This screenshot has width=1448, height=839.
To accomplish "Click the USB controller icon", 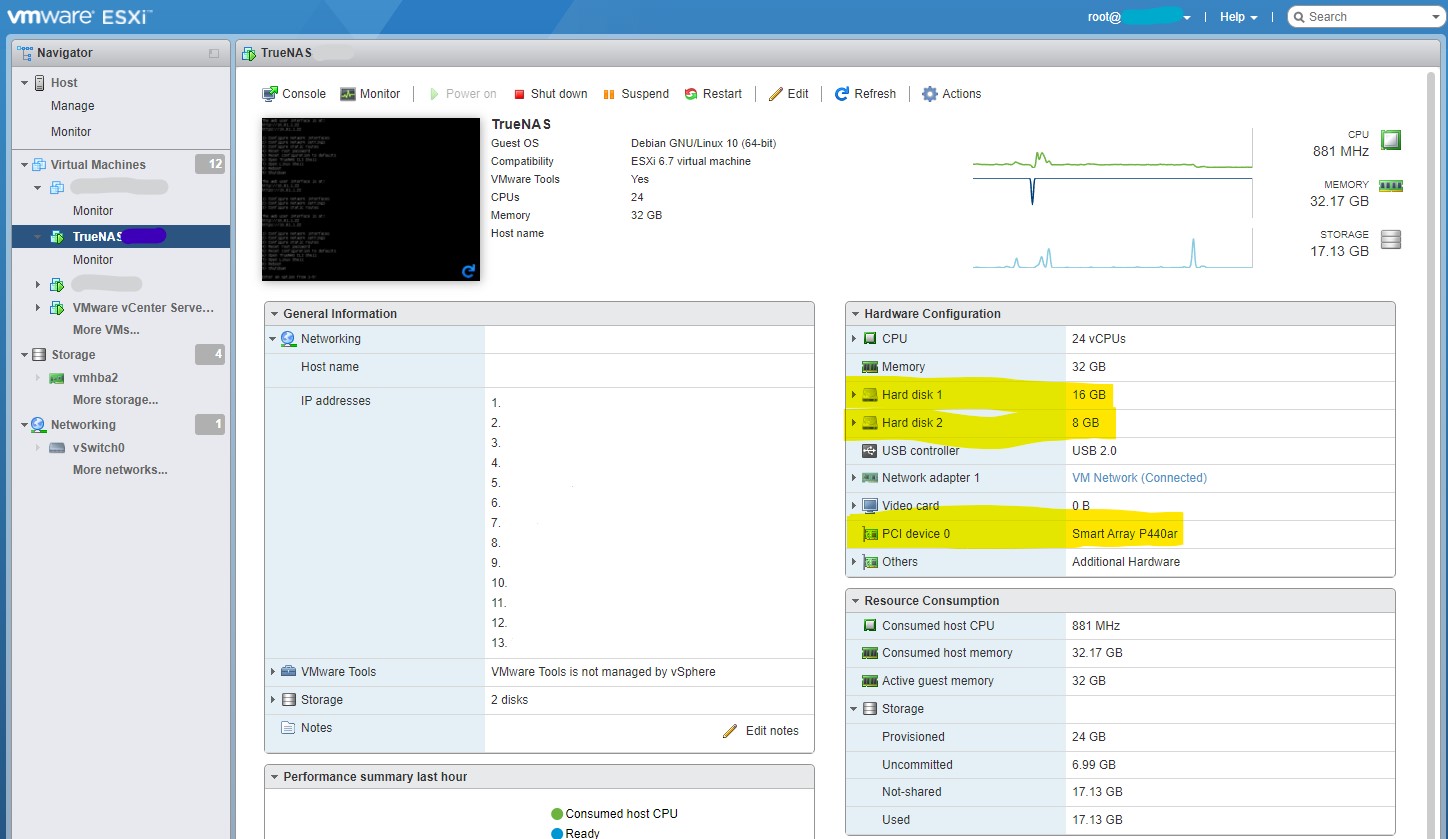I will pyautogui.click(x=870, y=451).
